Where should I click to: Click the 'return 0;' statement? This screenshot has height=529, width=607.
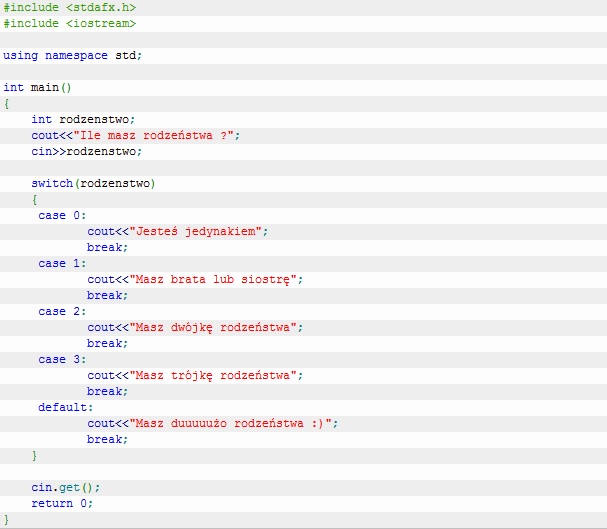(62, 503)
